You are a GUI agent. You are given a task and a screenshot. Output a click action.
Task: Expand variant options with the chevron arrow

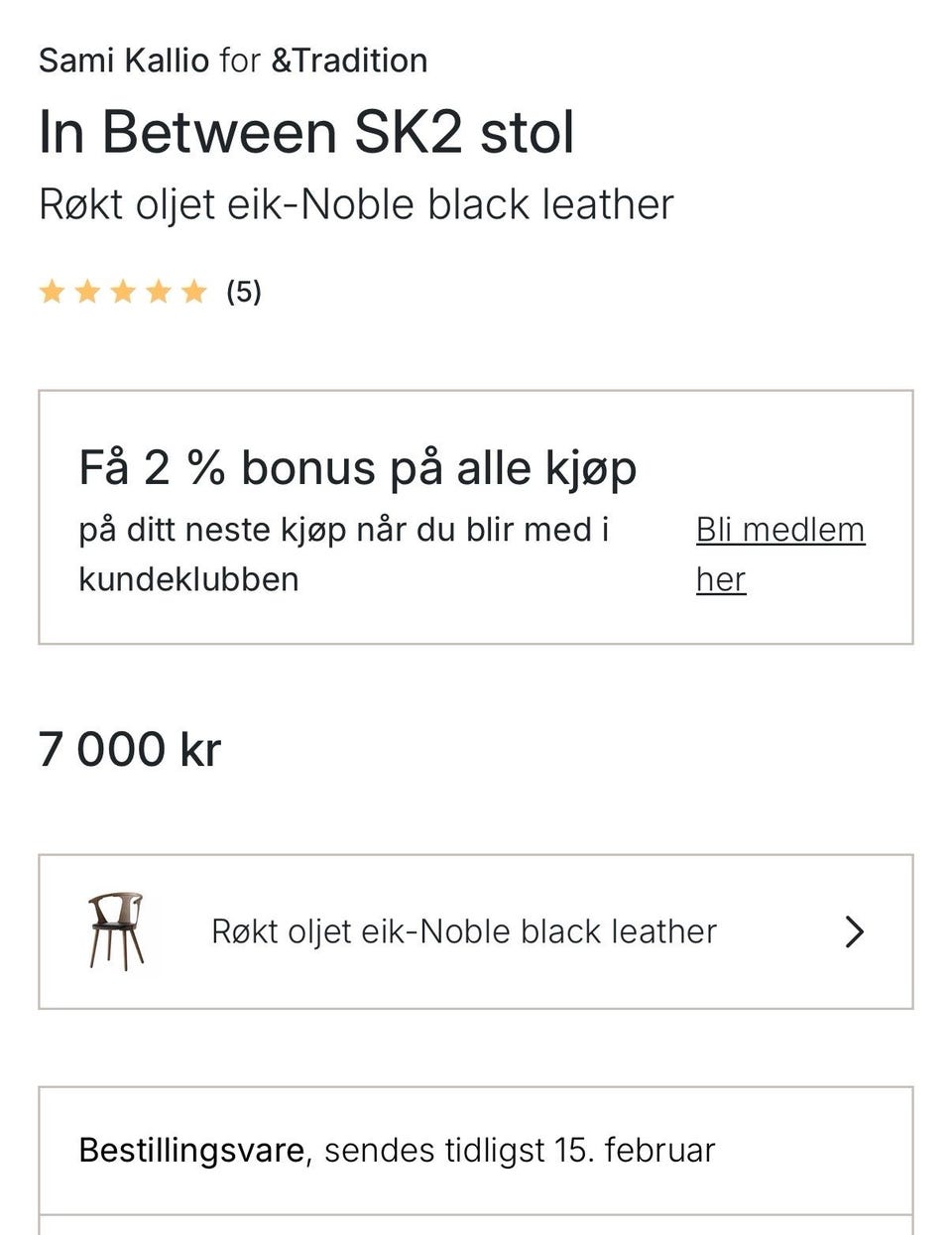pos(854,931)
